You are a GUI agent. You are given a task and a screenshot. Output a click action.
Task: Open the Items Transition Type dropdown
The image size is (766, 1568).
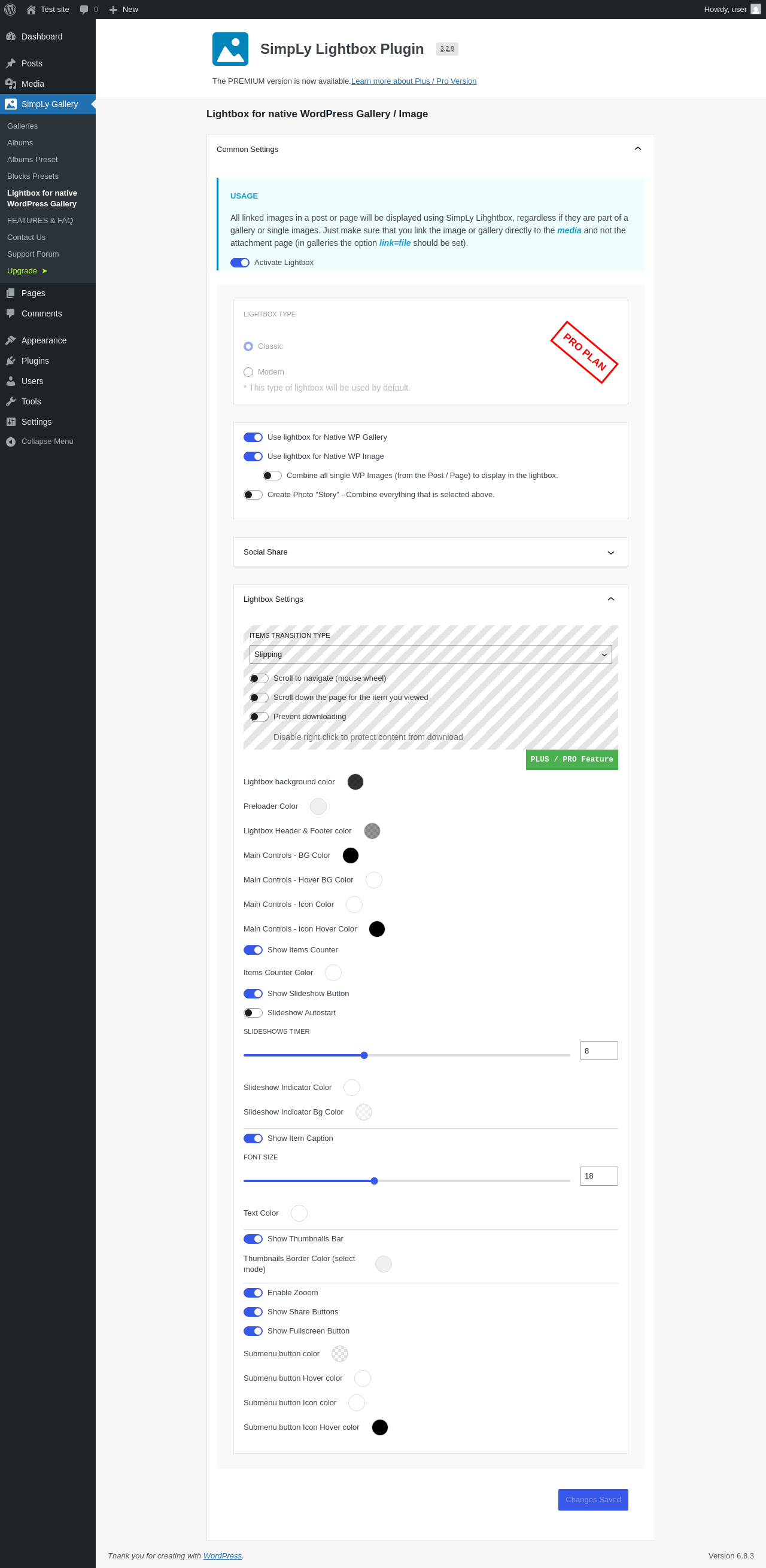coord(430,654)
